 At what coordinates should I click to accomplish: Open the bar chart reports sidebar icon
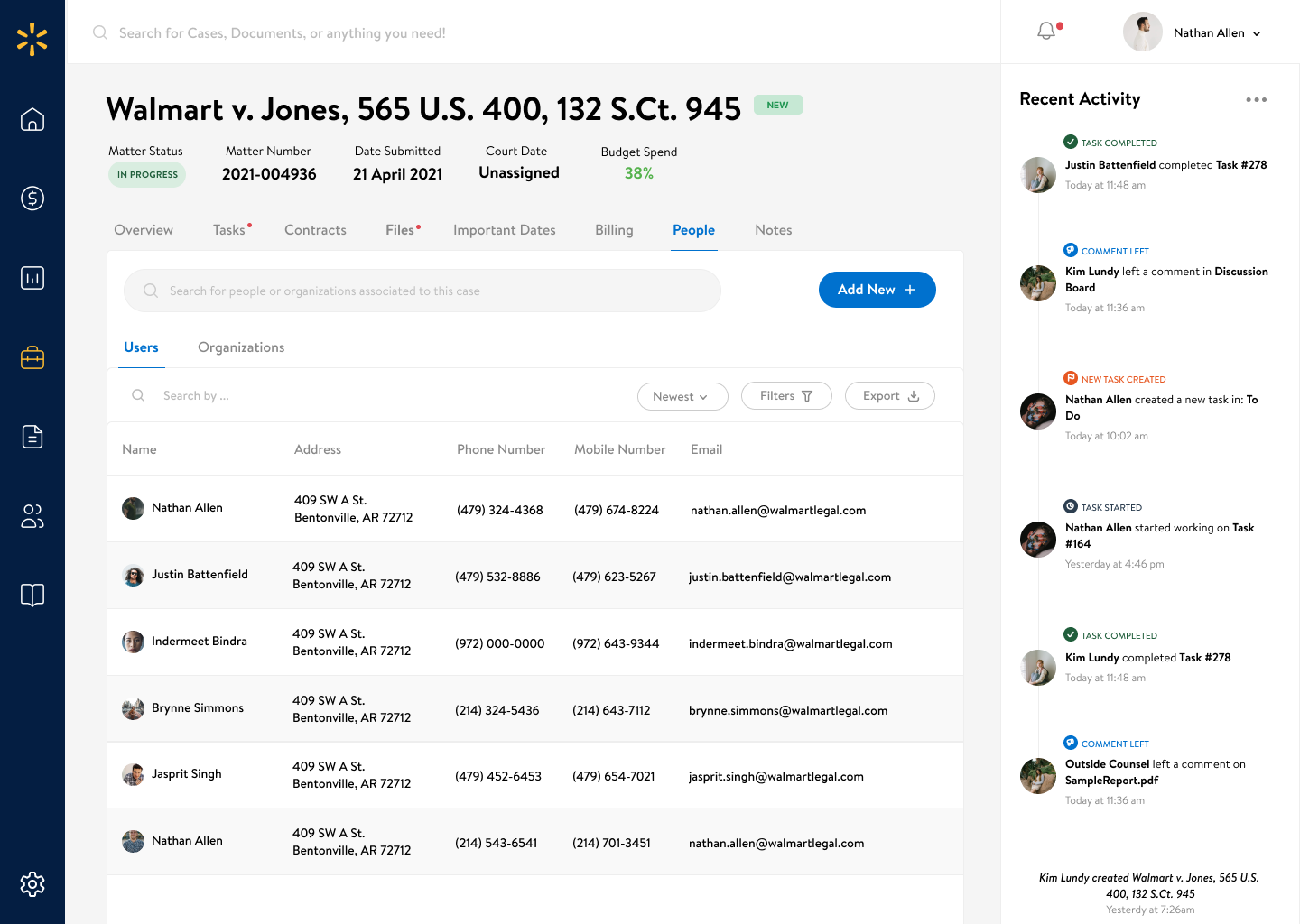(x=32, y=278)
